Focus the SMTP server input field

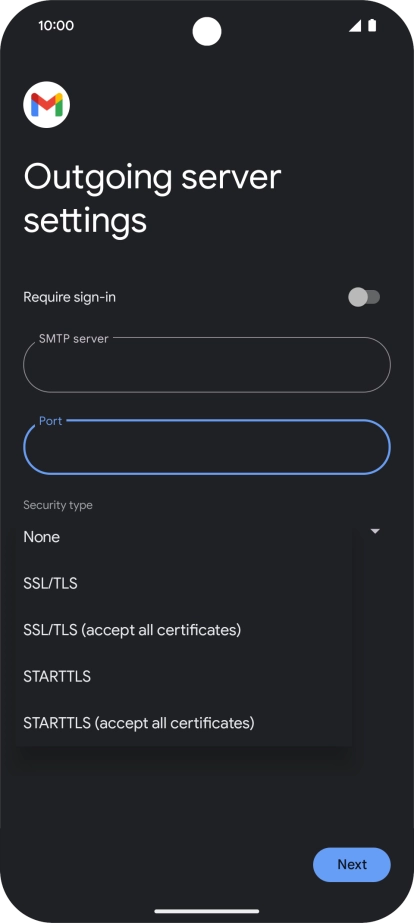(207, 365)
